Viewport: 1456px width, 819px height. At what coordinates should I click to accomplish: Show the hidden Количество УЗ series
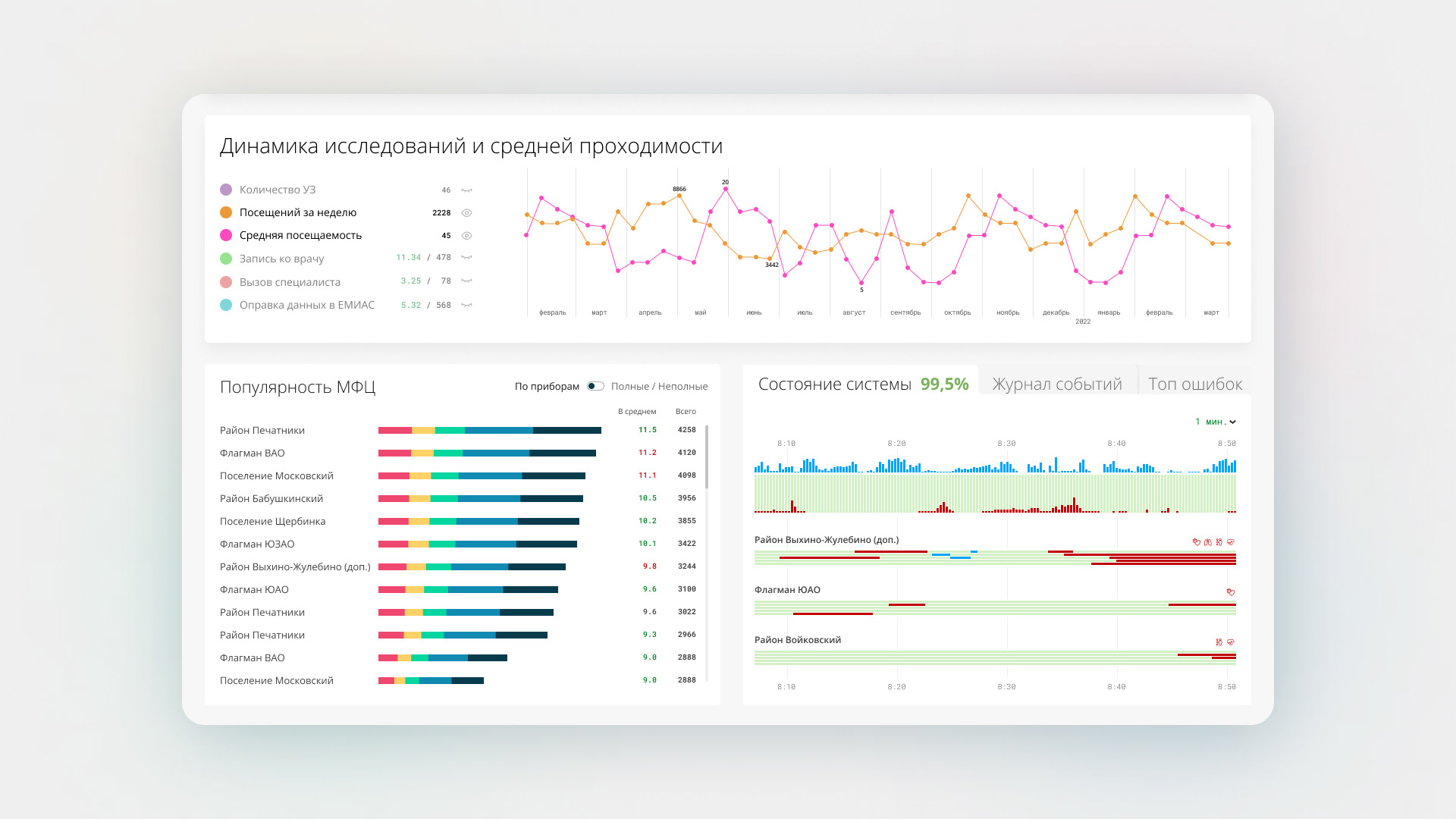(467, 190)
